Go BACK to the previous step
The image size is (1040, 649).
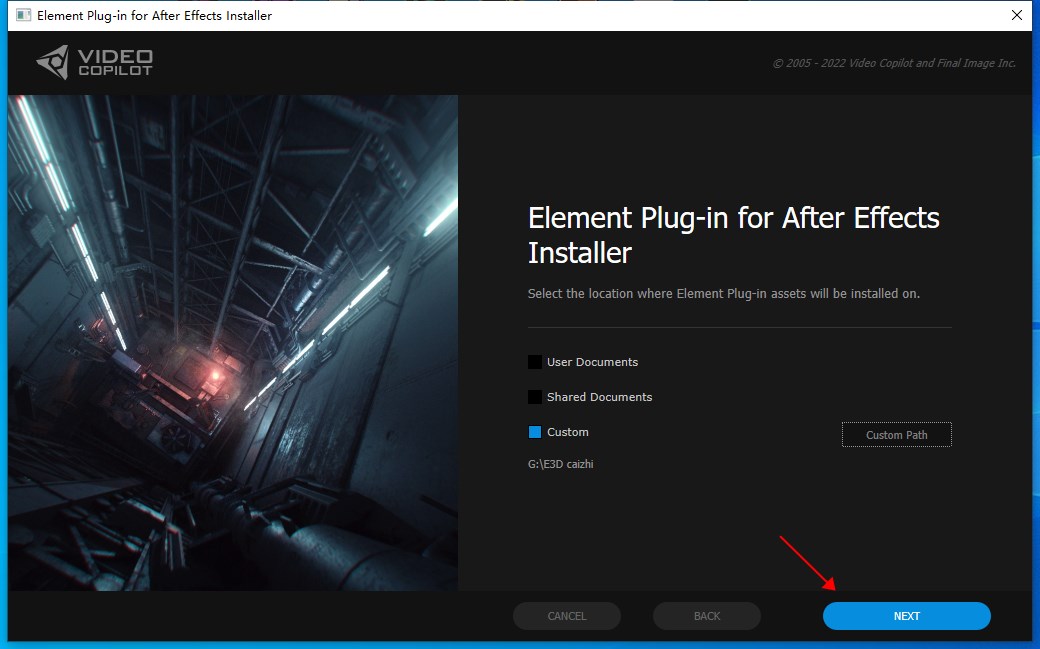pos(707,616)
